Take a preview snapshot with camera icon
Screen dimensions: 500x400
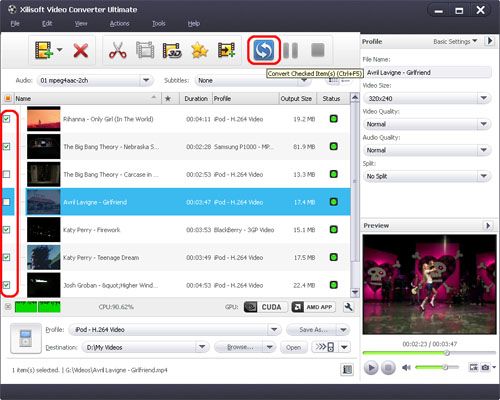485,367
